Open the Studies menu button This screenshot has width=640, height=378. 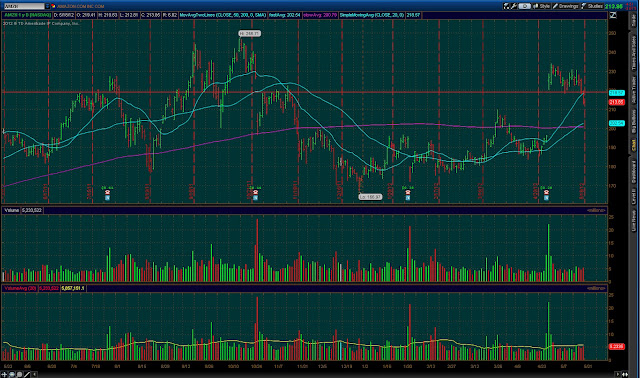click(x=592, y=6)
